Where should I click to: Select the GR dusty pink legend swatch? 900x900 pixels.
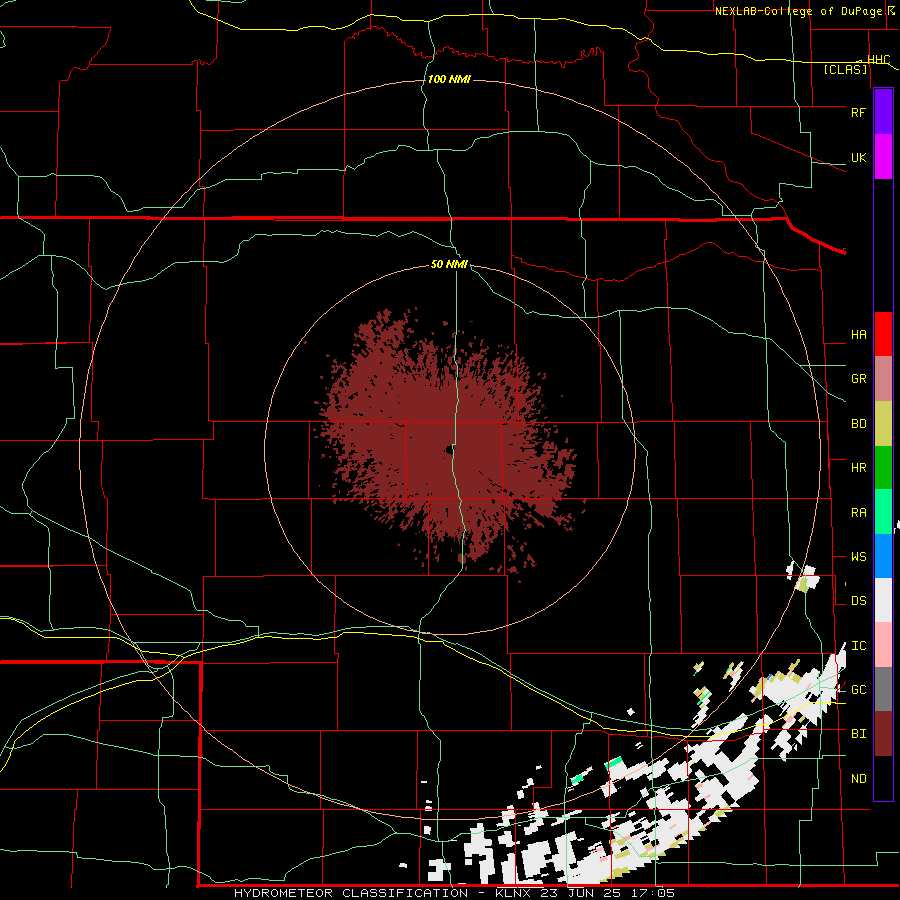tap(883, 379)
